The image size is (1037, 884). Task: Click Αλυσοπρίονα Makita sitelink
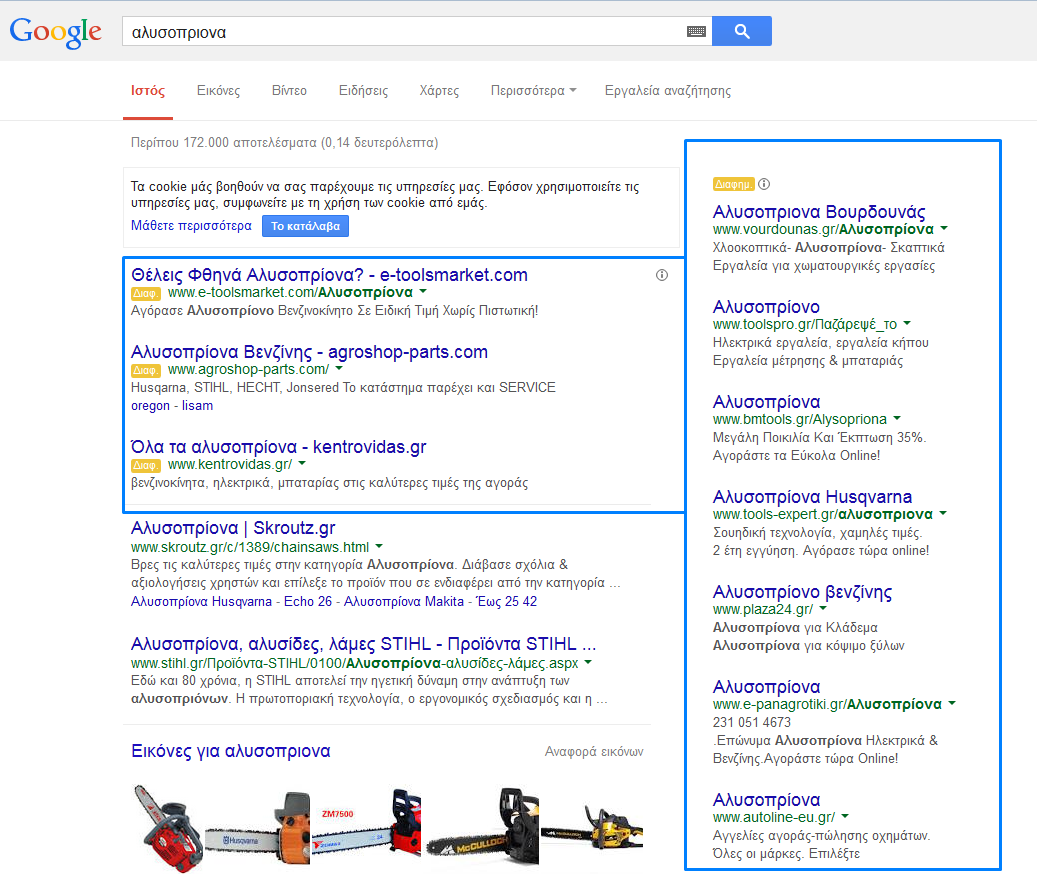click(x=404, y=602)
